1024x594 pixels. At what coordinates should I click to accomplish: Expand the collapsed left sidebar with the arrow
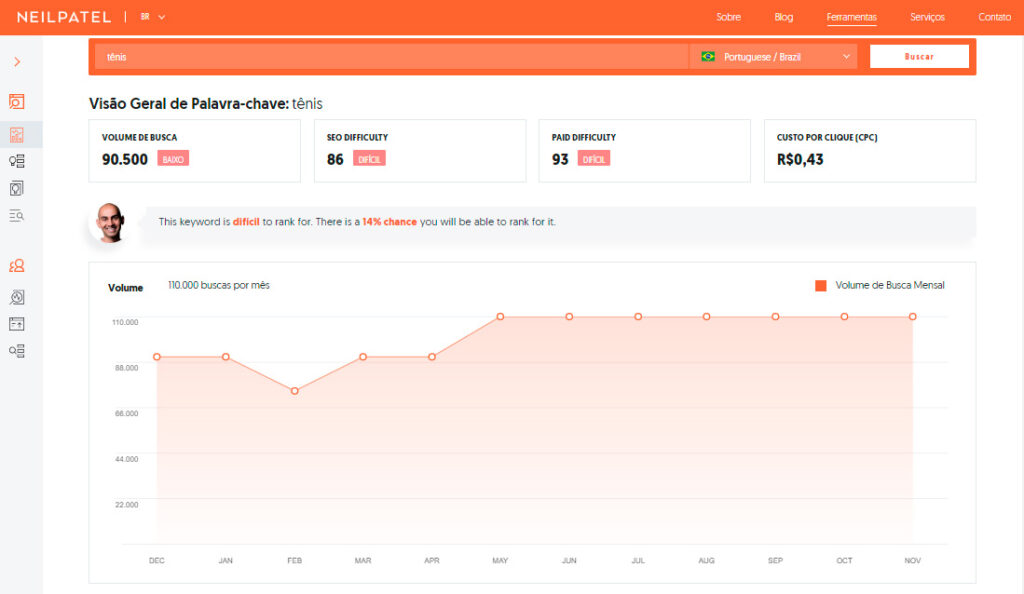pos(17,62)
